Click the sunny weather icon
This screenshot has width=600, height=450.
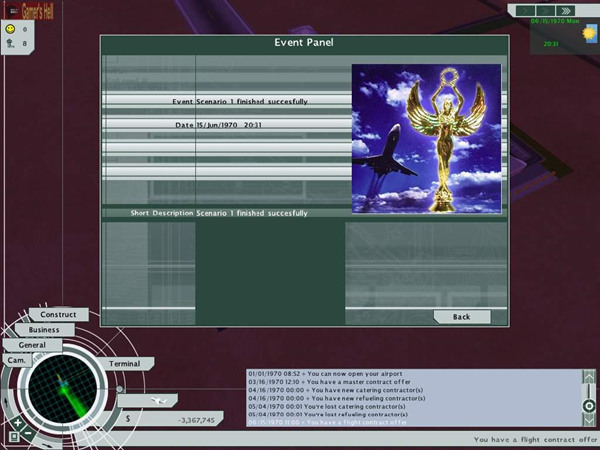click(588, 33)
